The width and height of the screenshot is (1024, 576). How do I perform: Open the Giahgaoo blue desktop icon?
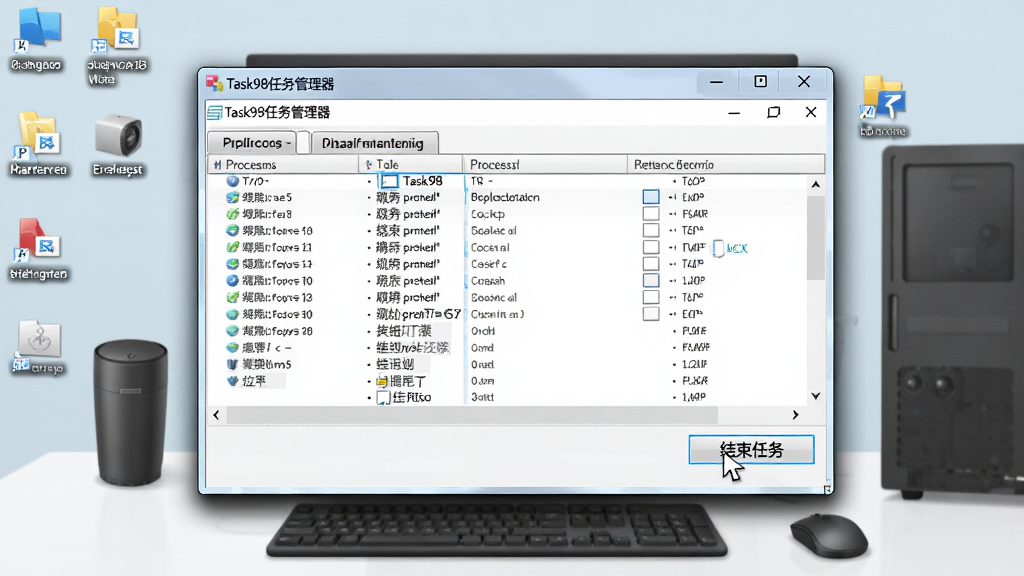point(37,31)
